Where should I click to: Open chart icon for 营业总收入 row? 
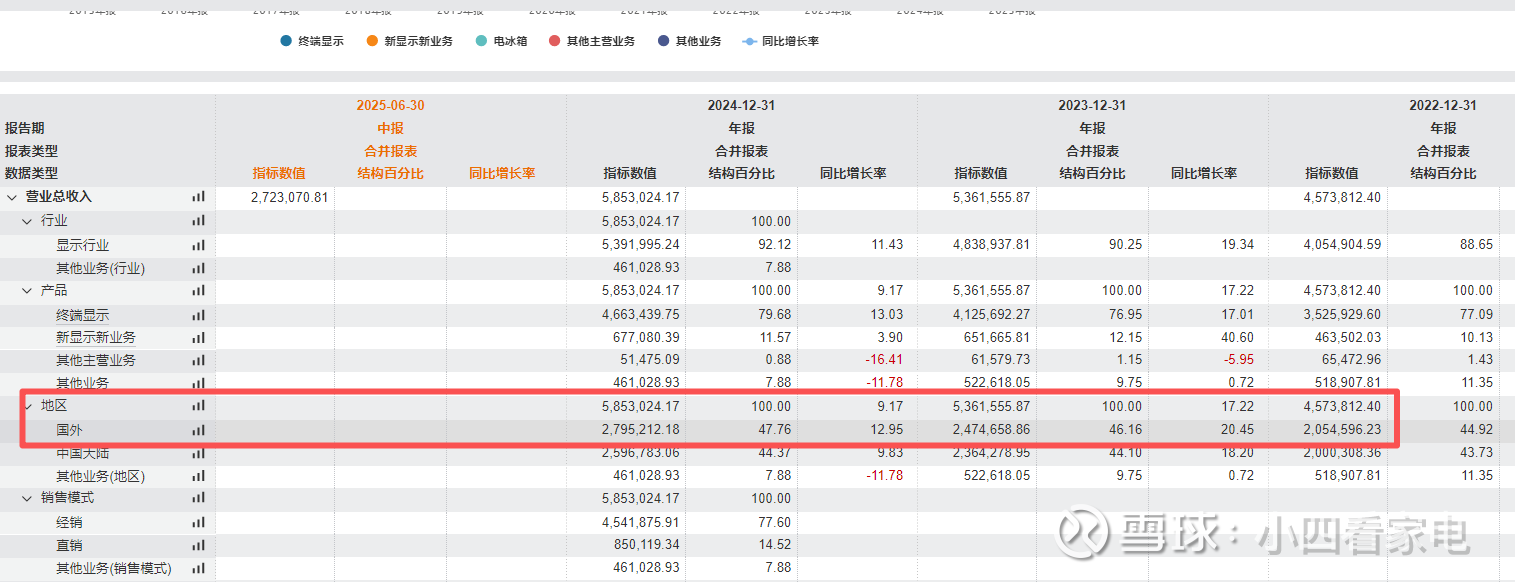198,197
